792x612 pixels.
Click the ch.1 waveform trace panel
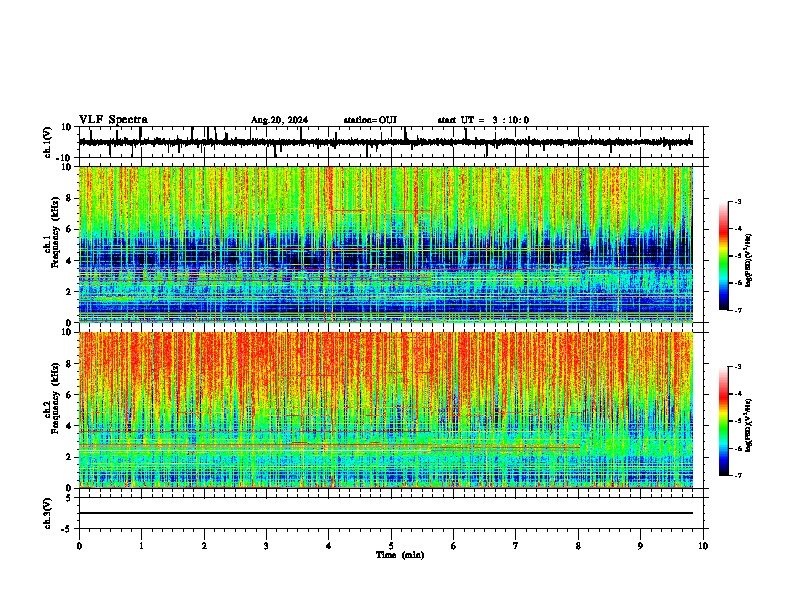point(391,142)
